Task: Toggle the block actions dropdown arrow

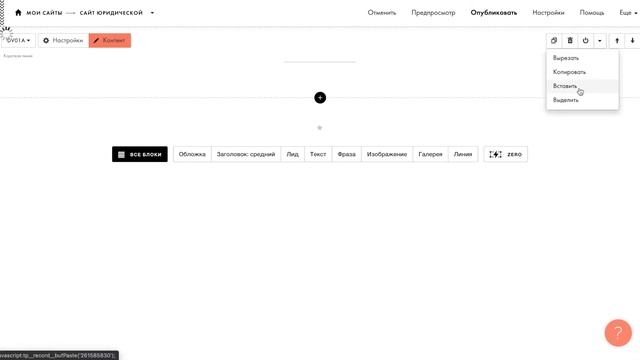Action: click(600, 40)
